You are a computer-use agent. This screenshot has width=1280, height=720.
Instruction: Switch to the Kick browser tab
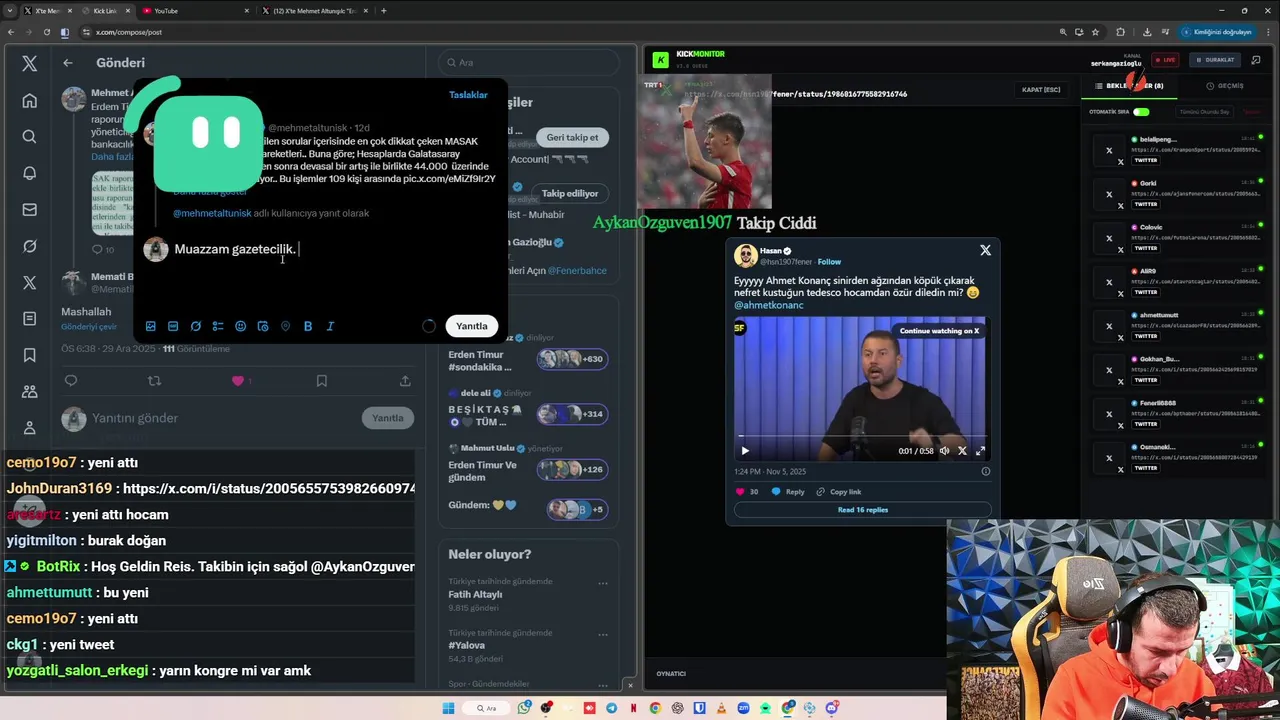tap(104, 11)
